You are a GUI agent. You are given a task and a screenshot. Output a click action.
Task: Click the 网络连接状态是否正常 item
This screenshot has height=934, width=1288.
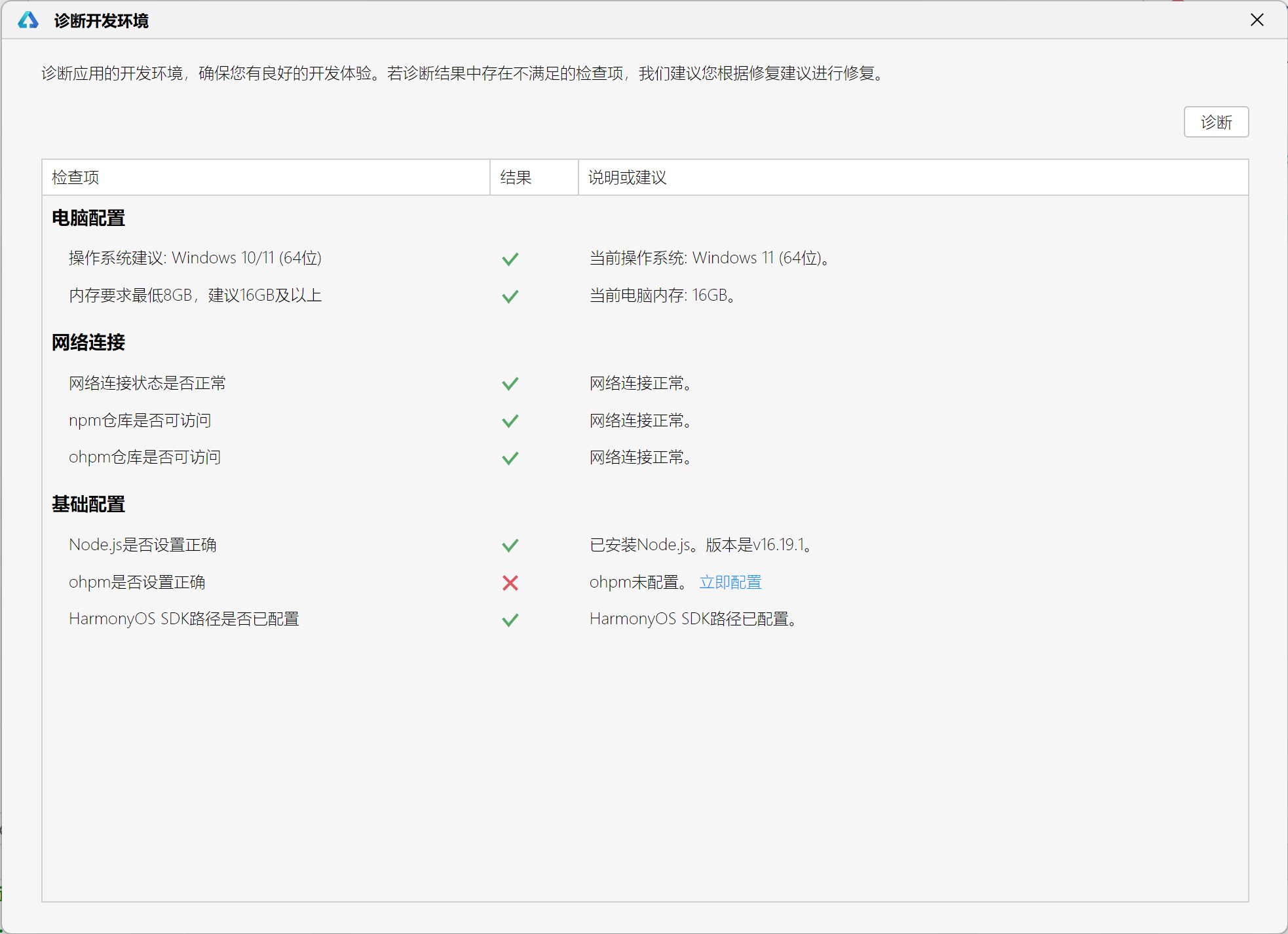pos(147,383)
